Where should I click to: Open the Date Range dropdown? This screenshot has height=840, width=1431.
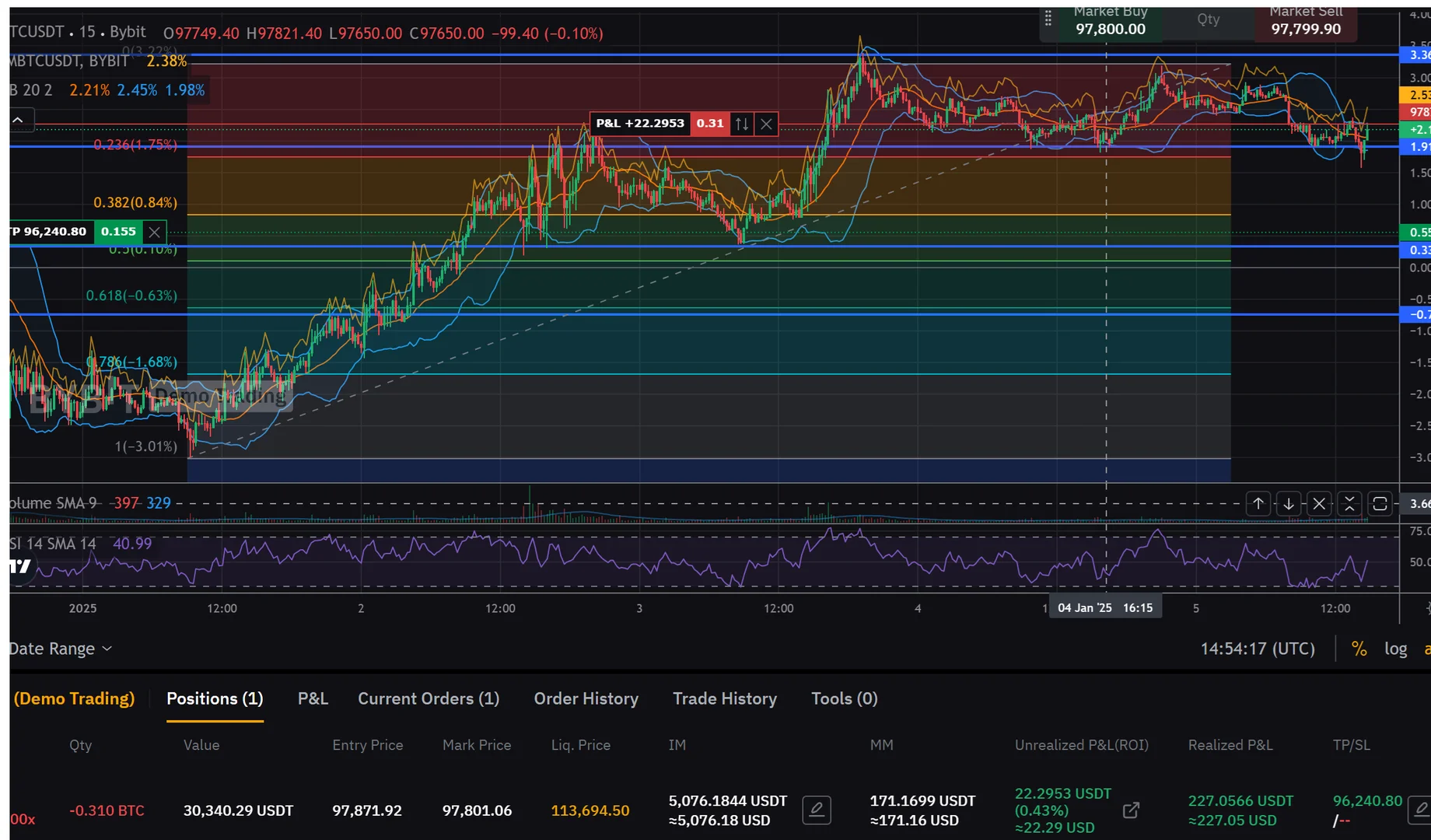pos(60,649)
